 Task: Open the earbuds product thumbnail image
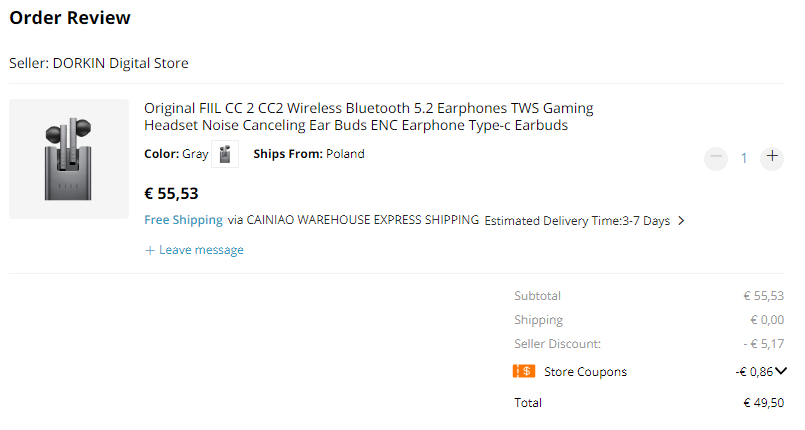tap(69, 159)
